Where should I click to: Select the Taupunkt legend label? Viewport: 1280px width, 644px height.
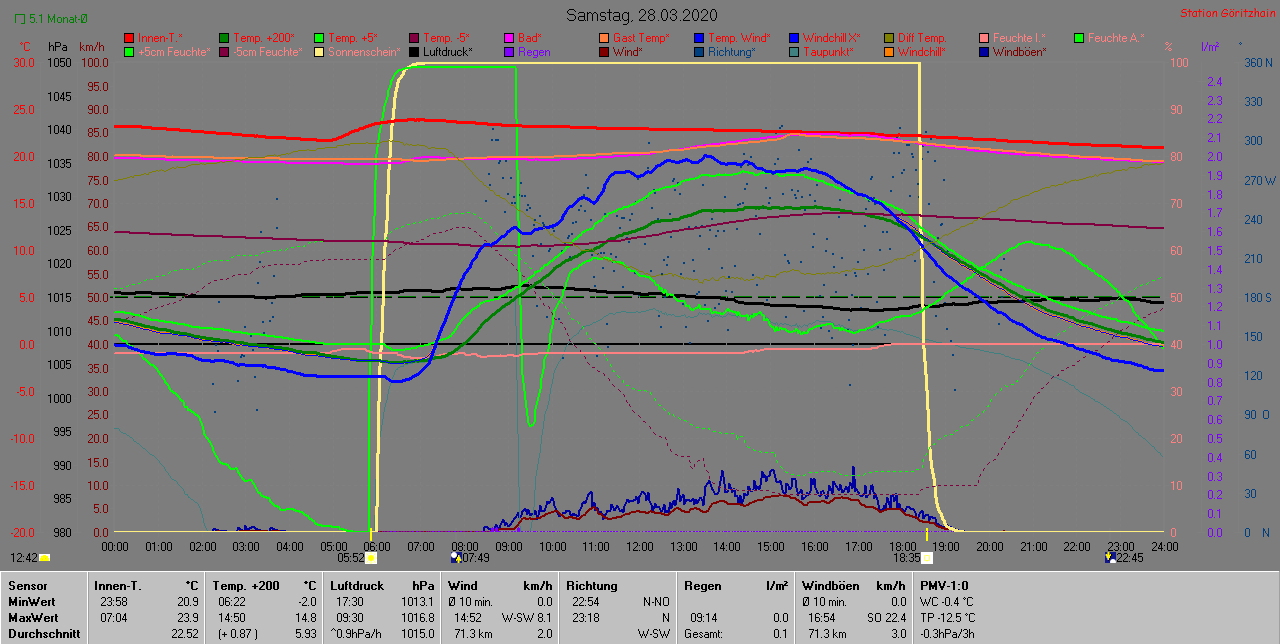click(828, 52)
